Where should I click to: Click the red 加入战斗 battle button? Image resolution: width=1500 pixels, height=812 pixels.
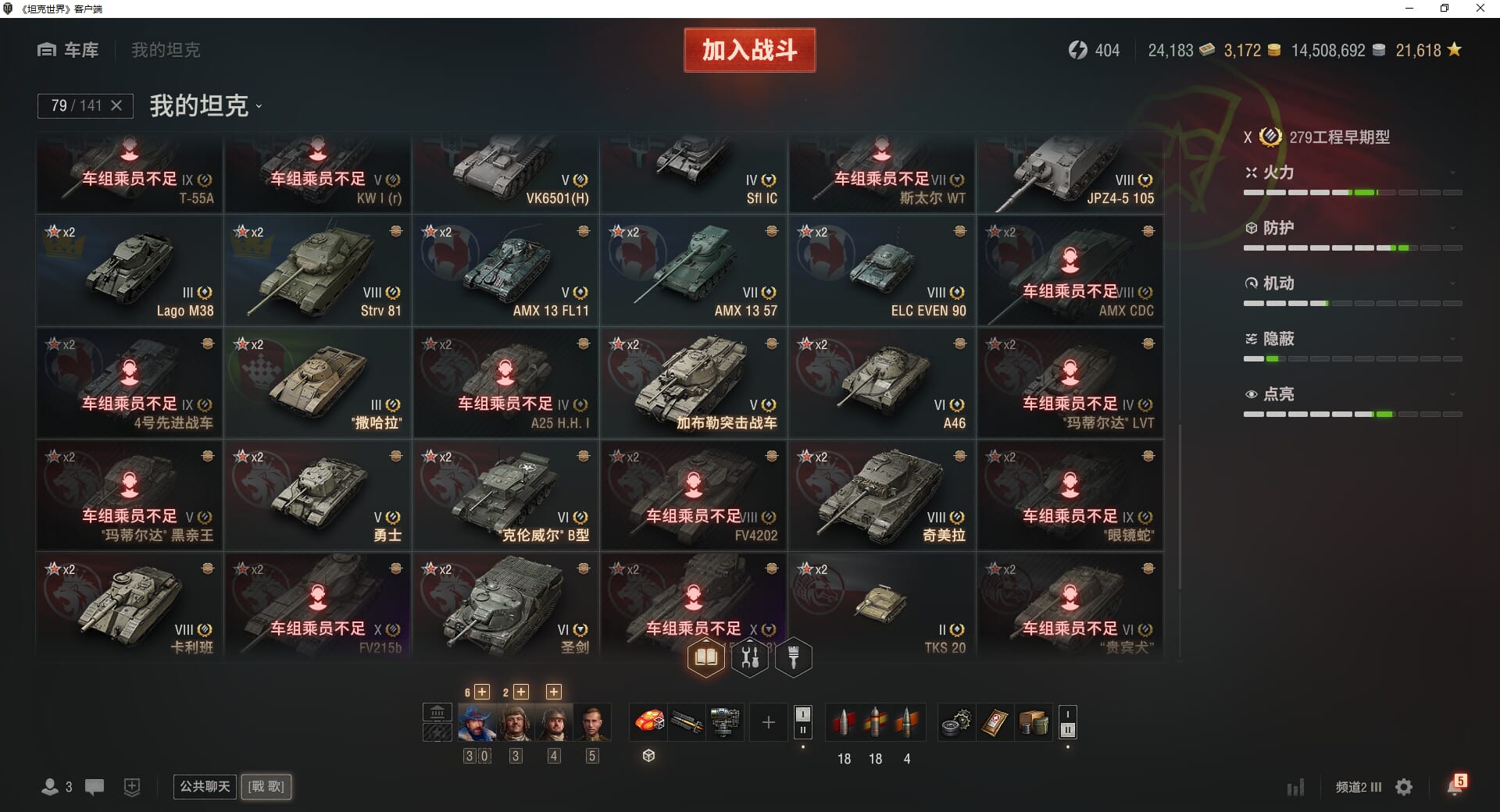[750, 50]
